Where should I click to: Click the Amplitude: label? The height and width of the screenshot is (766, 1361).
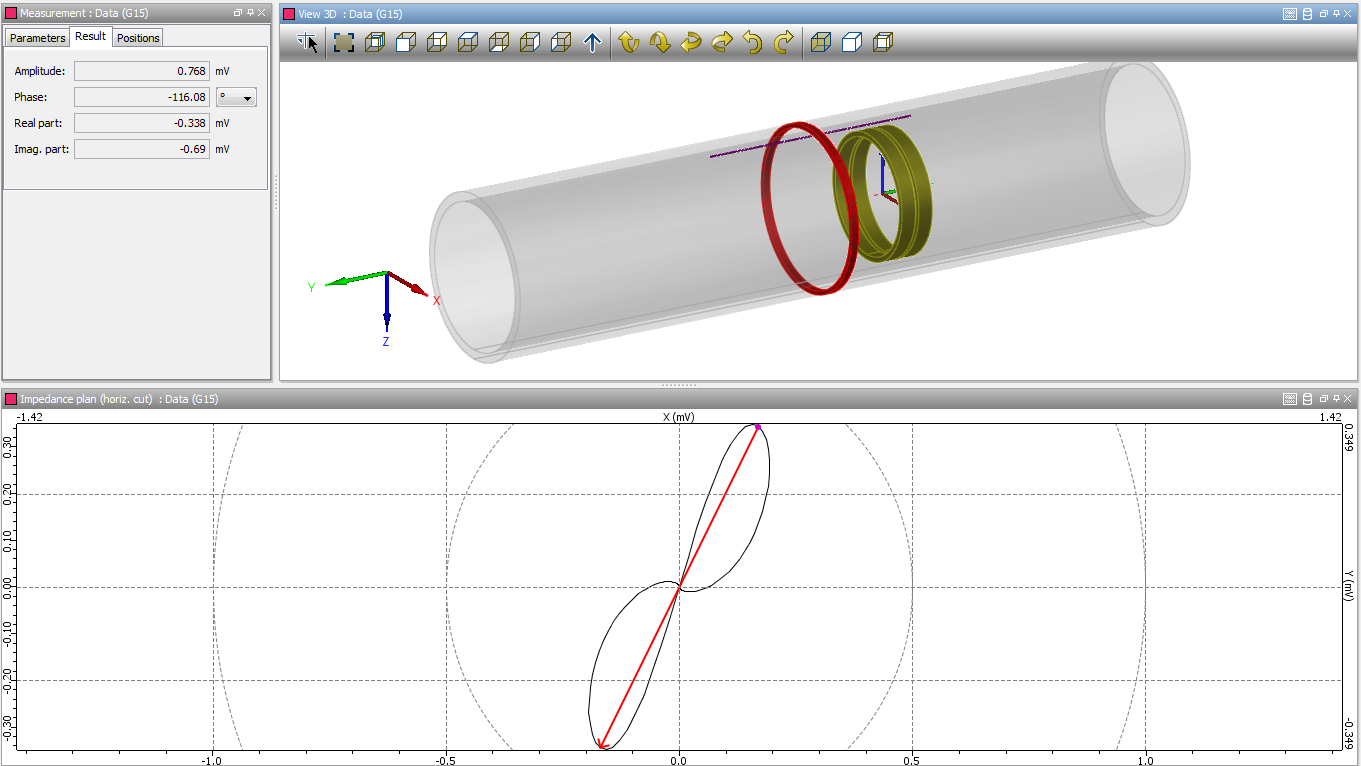pyautogui.click(x=39, y=71)
